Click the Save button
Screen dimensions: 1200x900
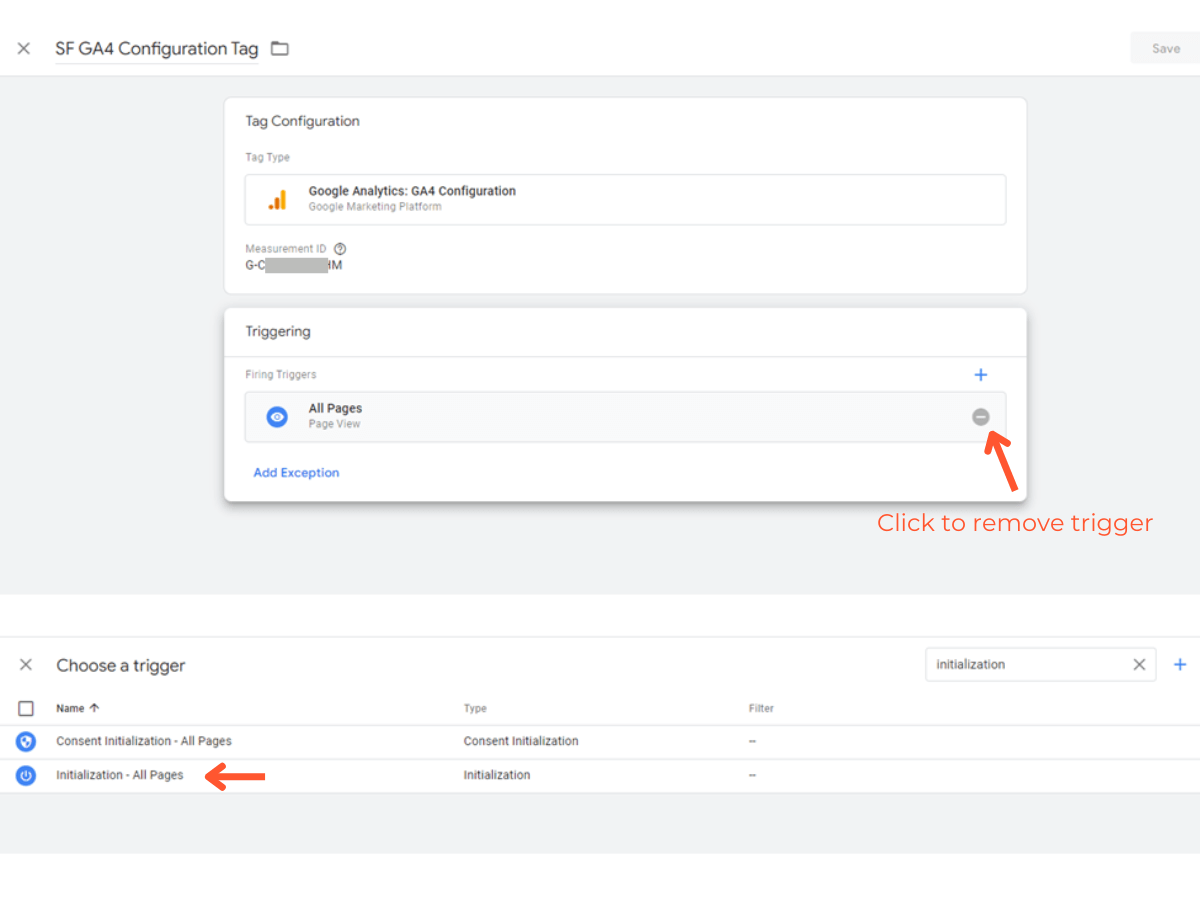click(x=1165, y=48)
